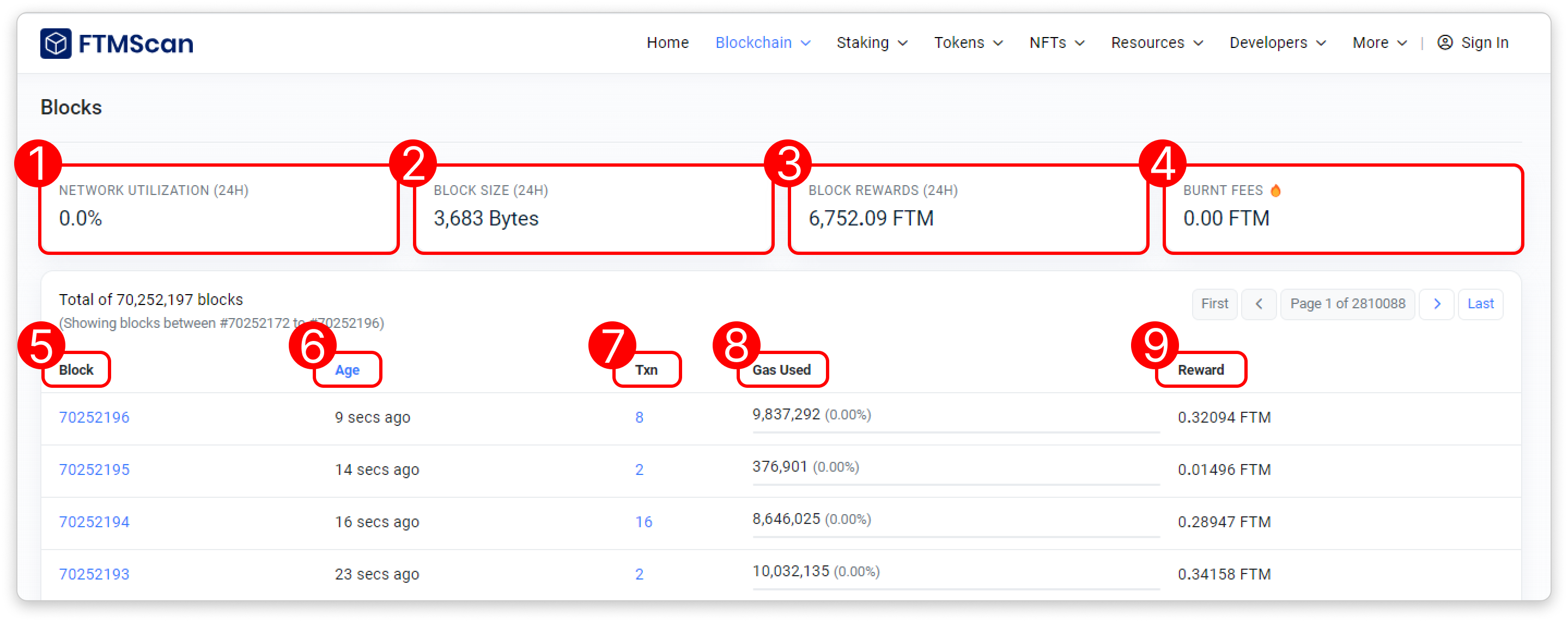Viewport: 1568px width, 622px height.
Task: Open block 70252194 details
Action: [94, 522]
